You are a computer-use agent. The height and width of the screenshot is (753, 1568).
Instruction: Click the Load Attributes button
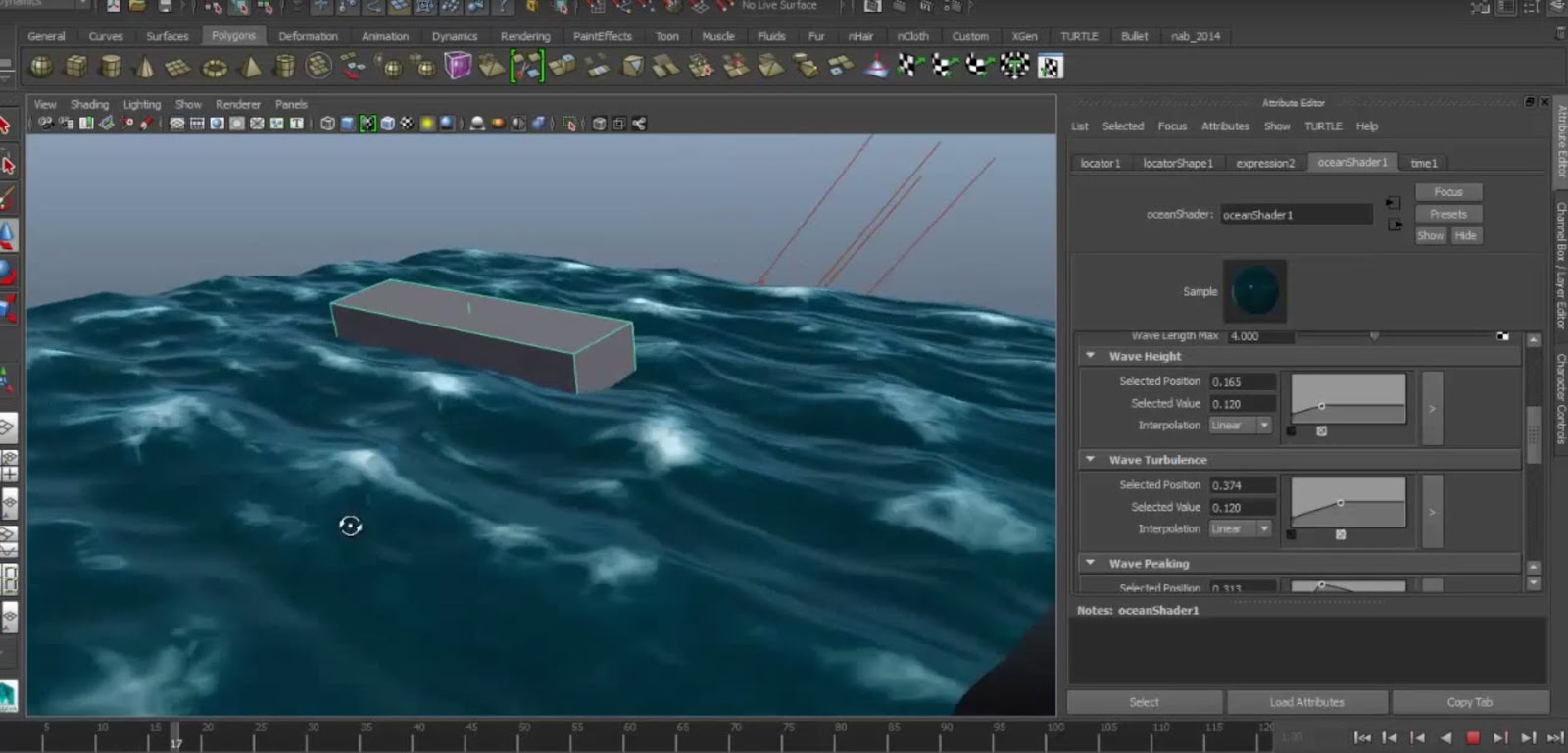(1307, 702)
